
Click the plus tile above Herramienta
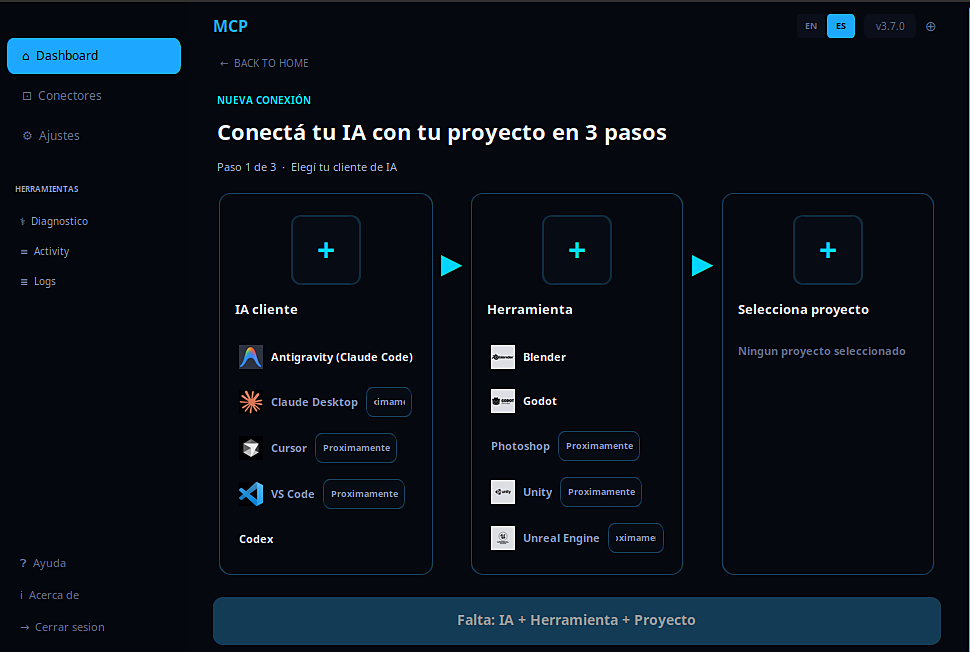click(x=577, y=250)
